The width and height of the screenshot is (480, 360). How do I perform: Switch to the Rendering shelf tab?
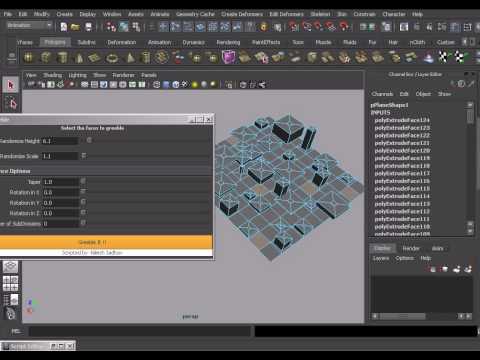228,42
